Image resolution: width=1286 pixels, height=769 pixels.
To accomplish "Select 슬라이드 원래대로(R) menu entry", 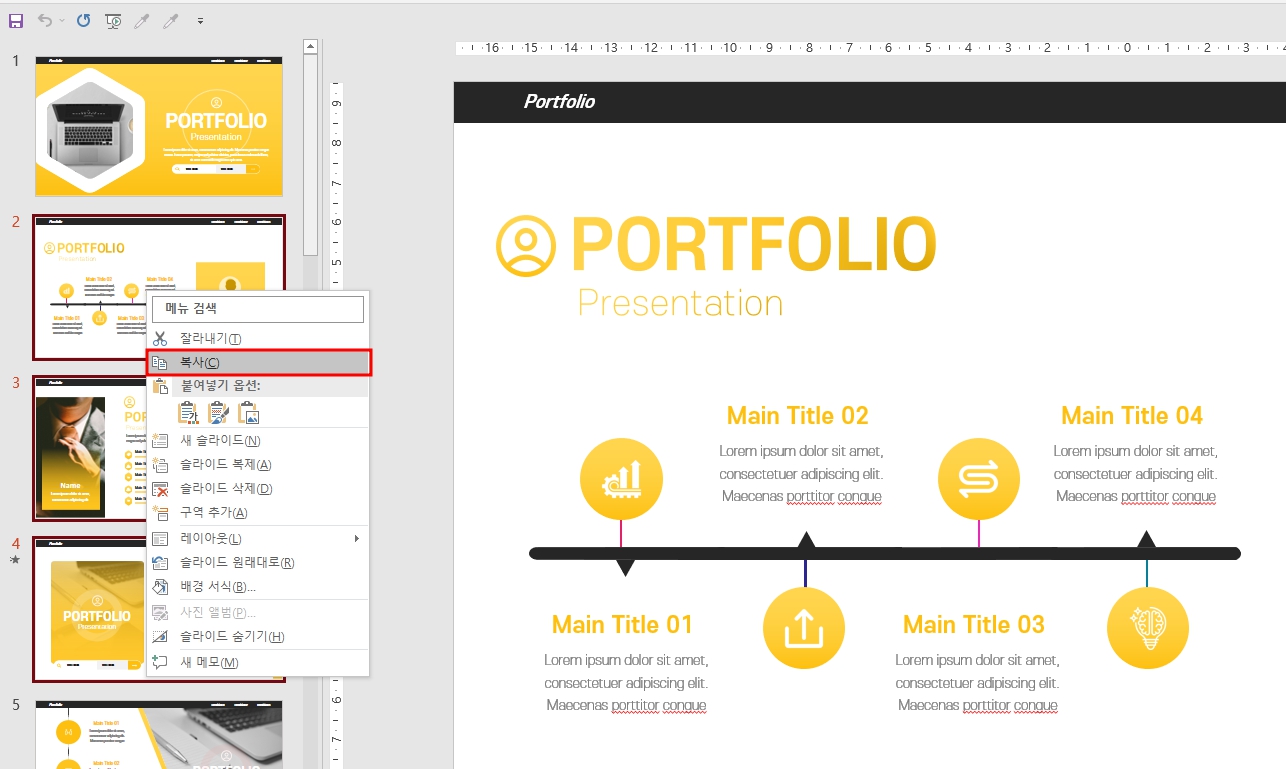I will (x=258, y=563).
